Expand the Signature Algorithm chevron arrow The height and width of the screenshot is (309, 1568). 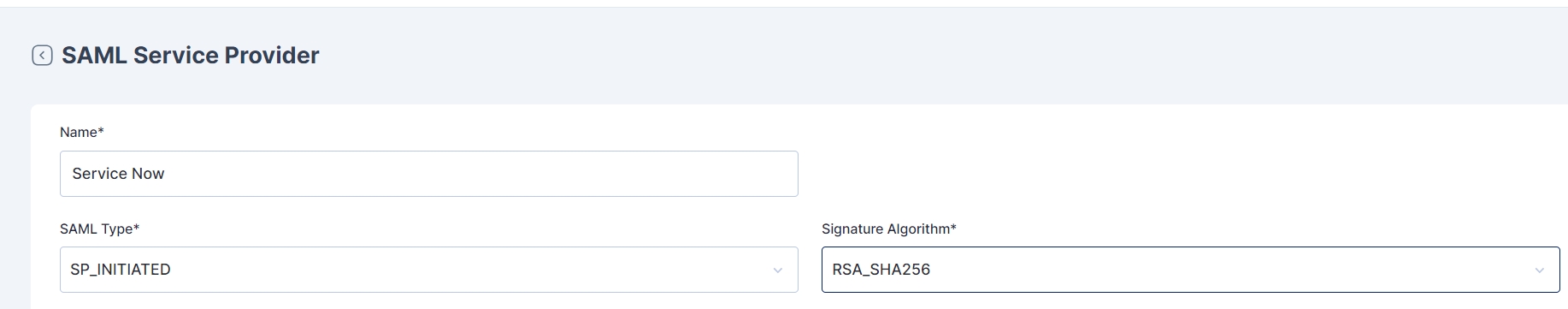click(1540, 270)
